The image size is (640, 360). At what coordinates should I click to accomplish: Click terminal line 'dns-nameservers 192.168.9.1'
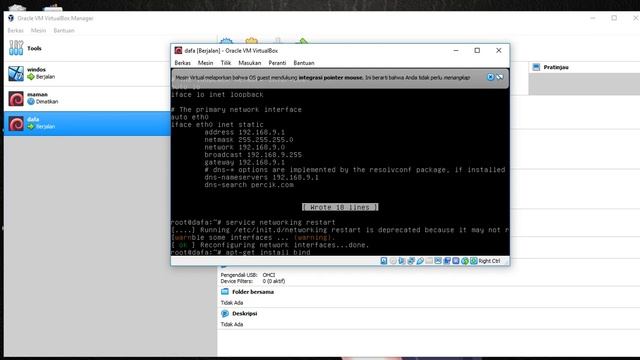pos(262,177)
